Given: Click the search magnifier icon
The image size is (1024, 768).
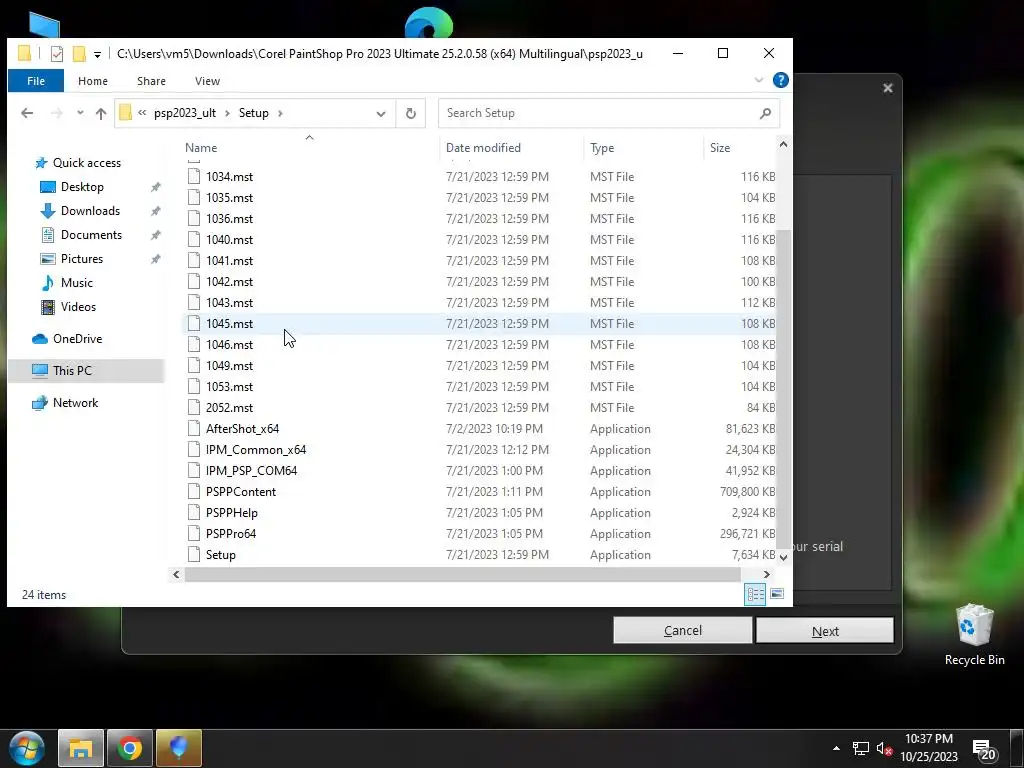Looking at the screenshot, I should 765,113.
